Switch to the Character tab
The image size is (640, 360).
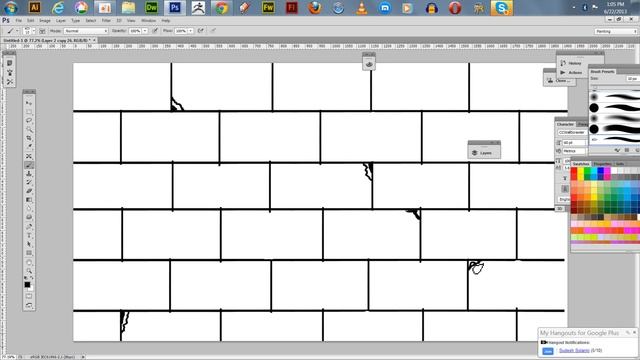click(565, 124)
